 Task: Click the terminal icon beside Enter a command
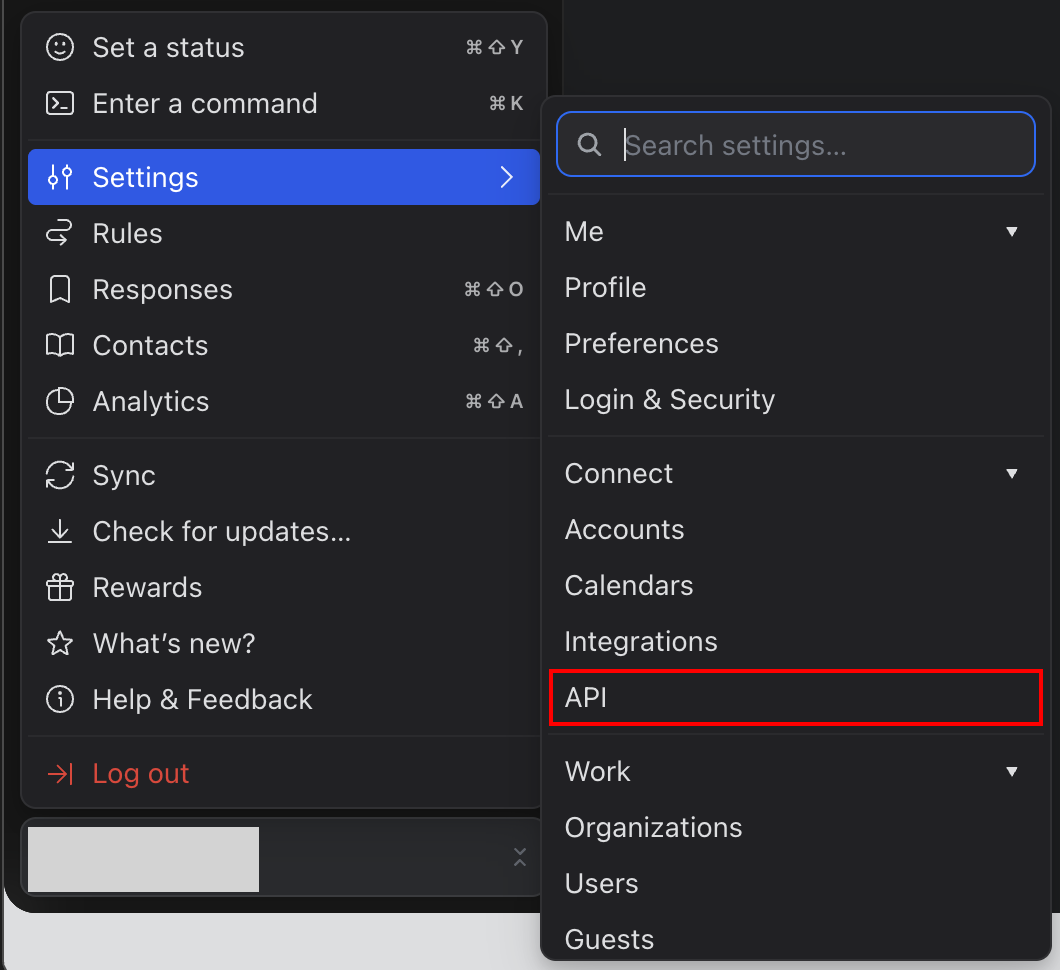coord(59,103)
